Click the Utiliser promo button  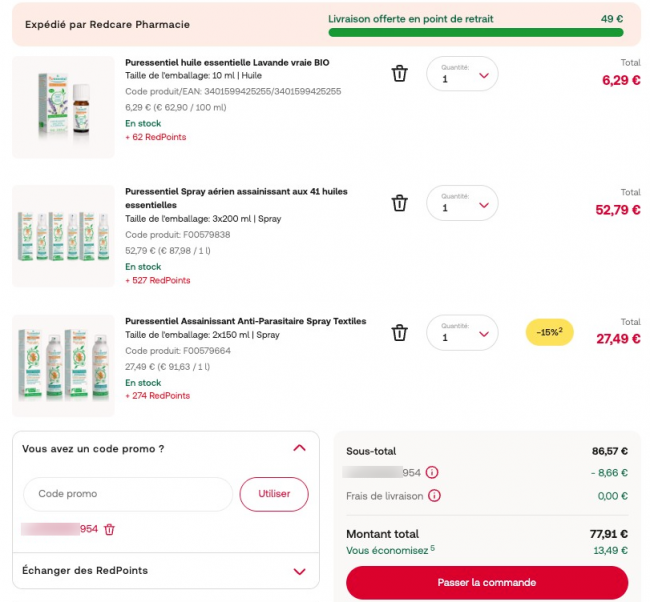[274, 494]
